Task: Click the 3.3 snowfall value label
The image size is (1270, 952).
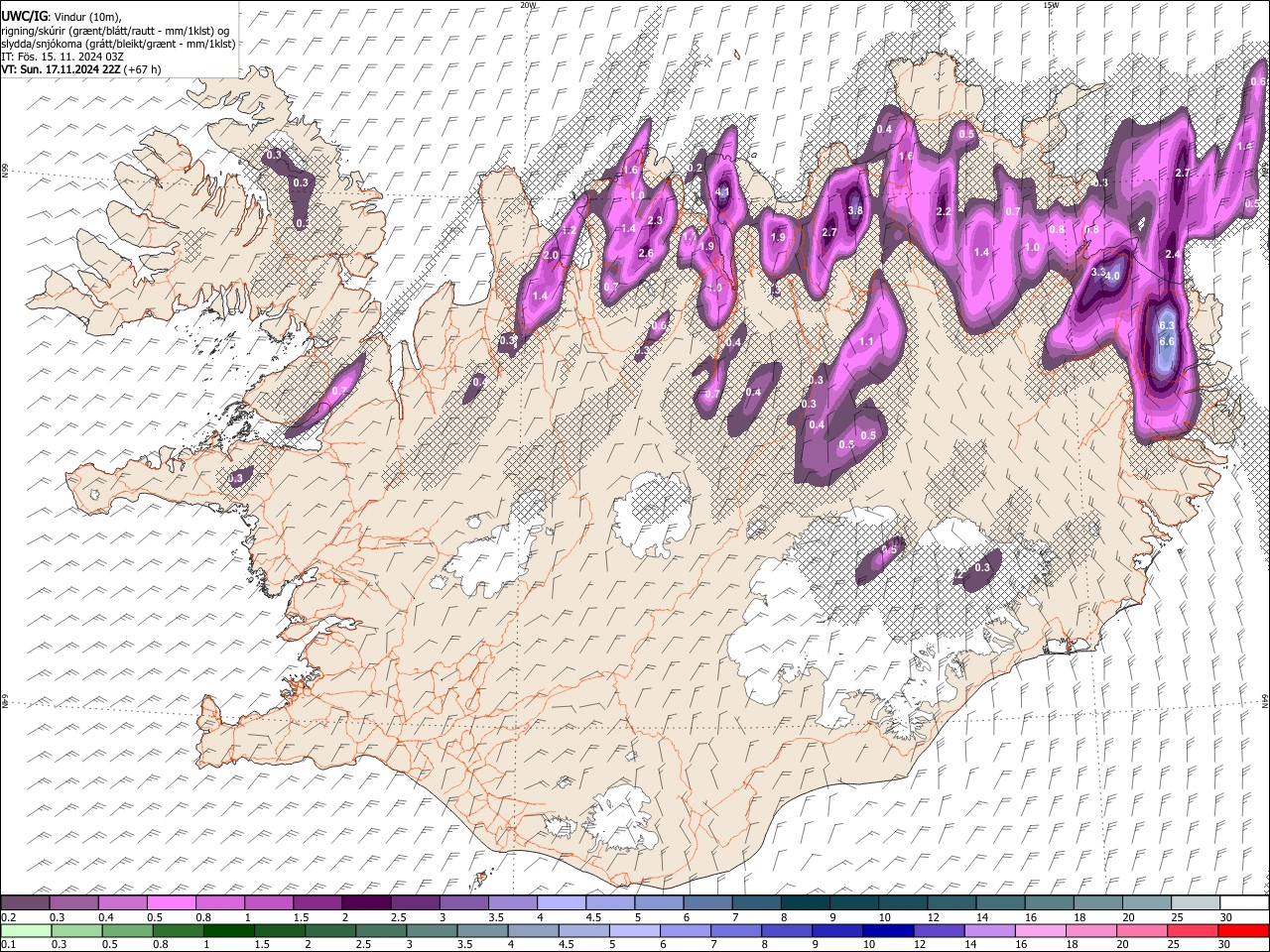Action: (1097, 272)
